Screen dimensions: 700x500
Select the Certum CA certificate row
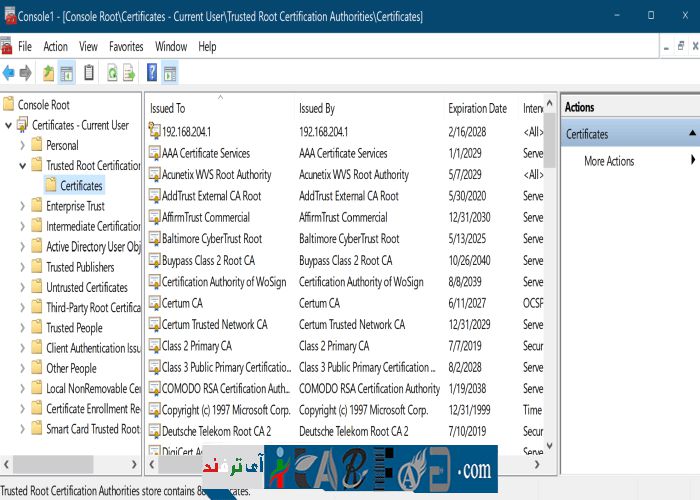point(182,303)
